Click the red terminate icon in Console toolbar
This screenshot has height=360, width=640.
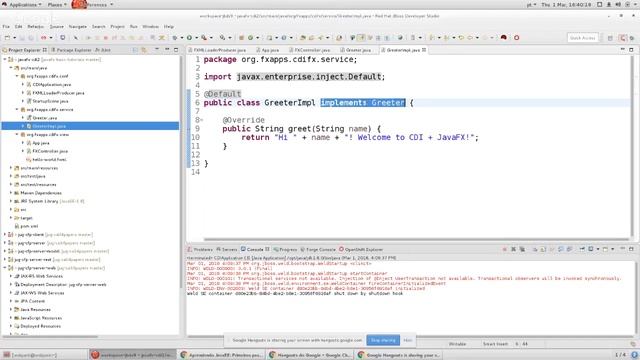504,249
